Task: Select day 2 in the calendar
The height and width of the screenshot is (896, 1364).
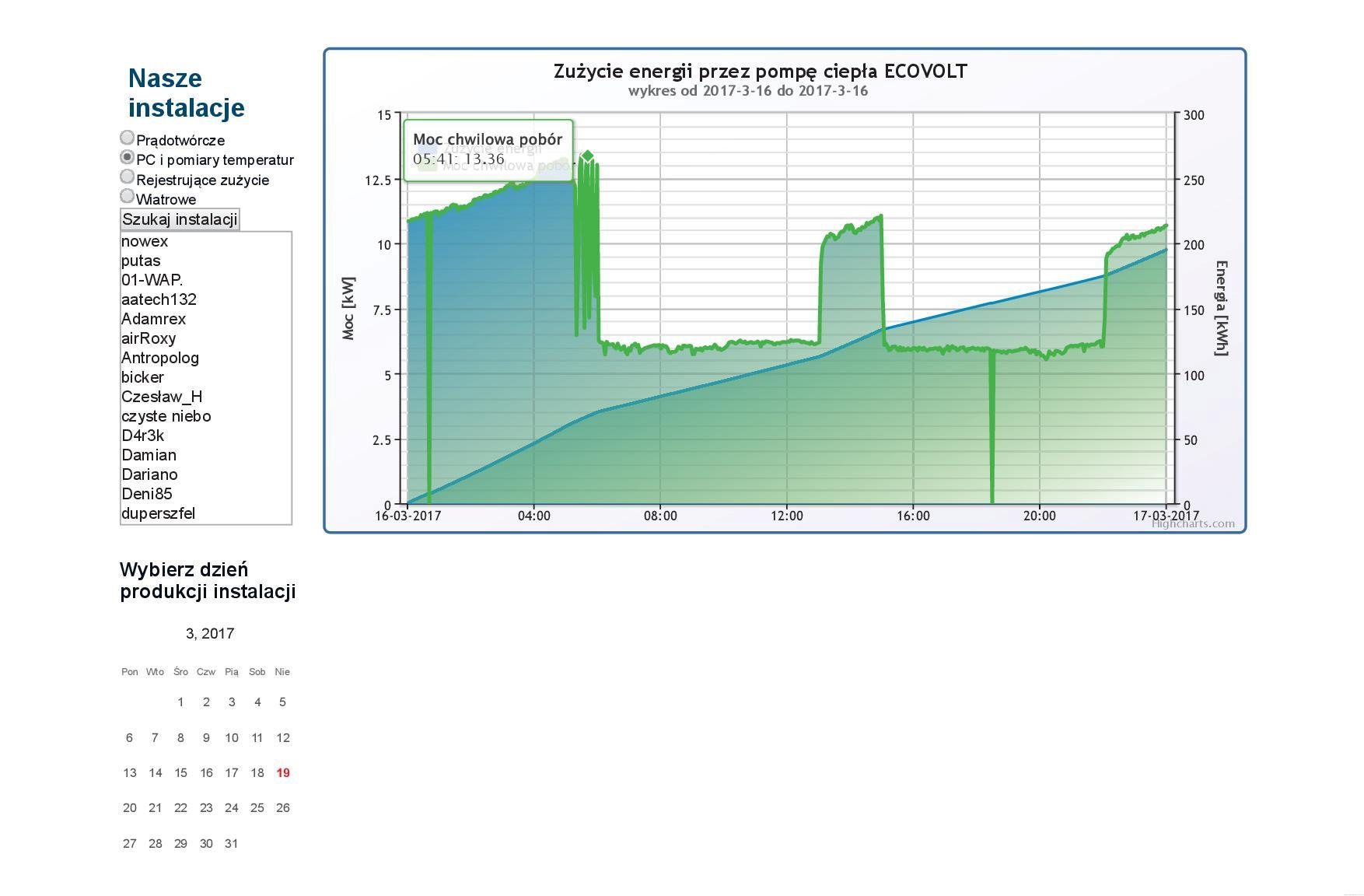Action: (x=206, y=702)
